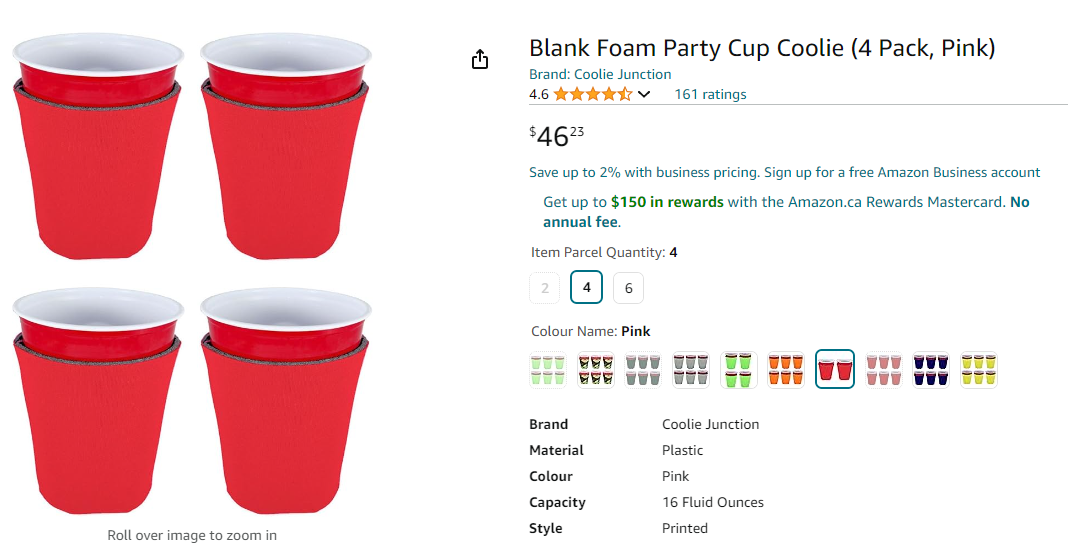Choose the navy blue cups swatch
The width and height of the screenshot is (1068, 543).
click(931, 370)
